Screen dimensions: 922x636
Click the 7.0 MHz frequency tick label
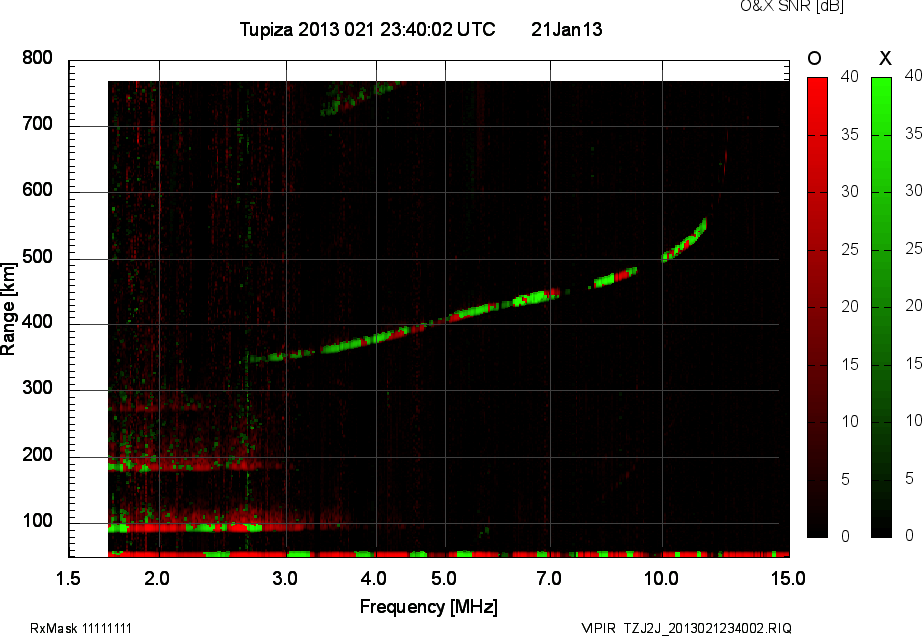pyautogui.click(x=549, y=578)
